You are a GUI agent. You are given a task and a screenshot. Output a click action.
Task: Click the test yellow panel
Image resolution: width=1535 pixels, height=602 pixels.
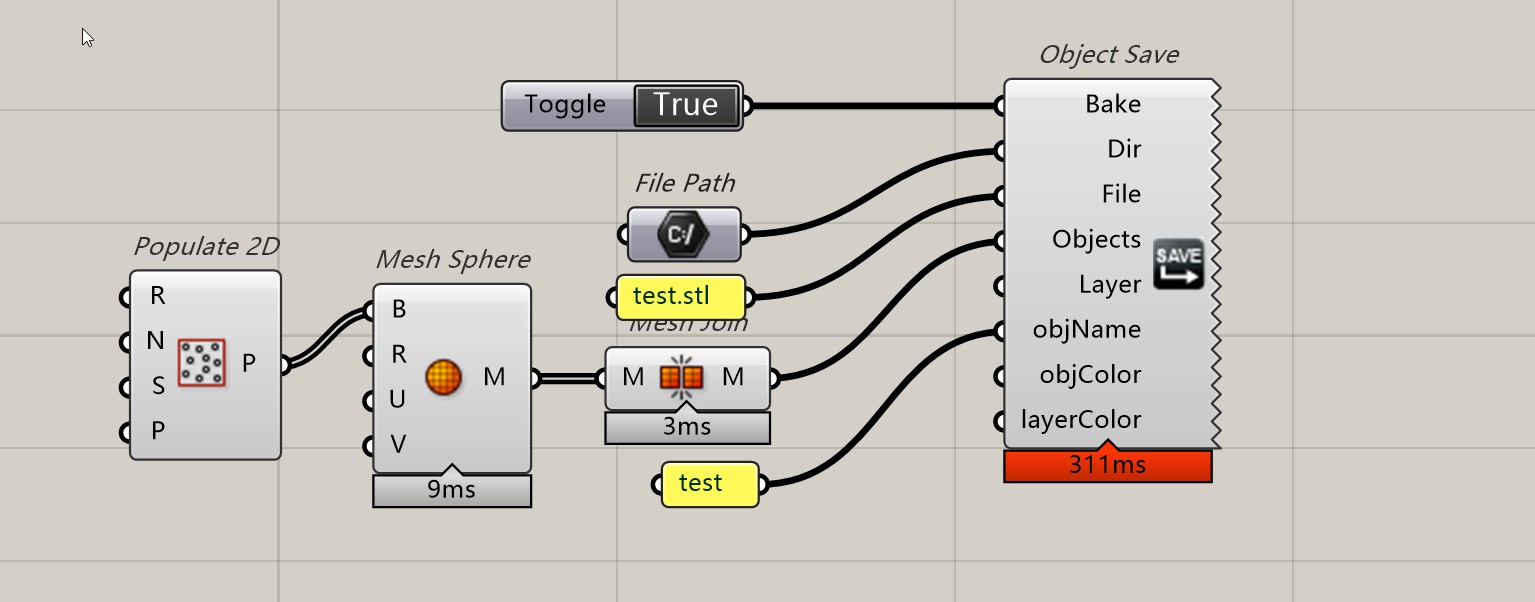pyautogui.click(x=710, y=484)
